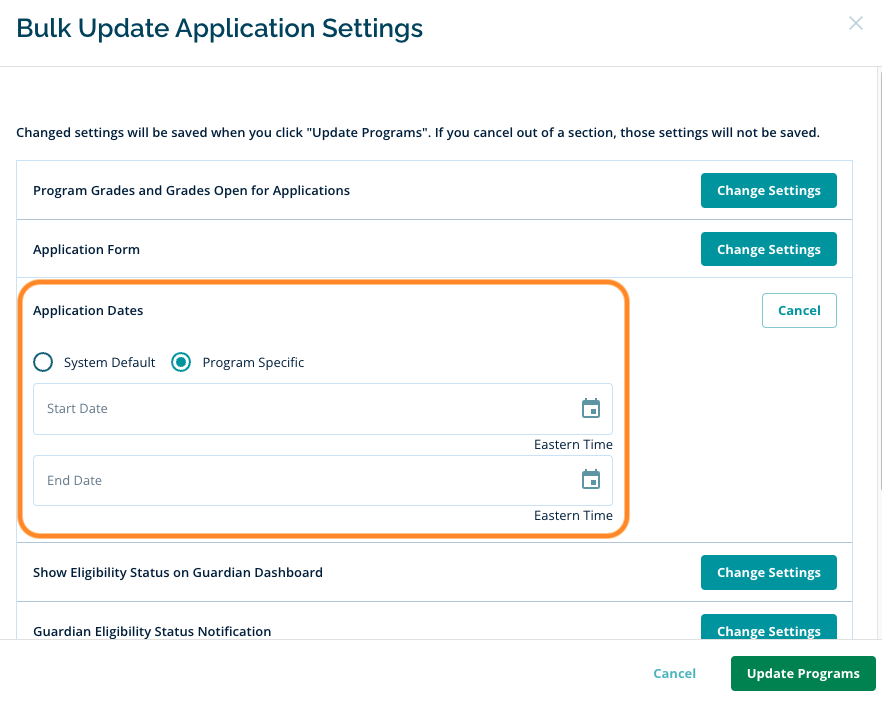Click Show Eligibility Status on Guardian Dashboard label
Screen dimensions: 882x703
[177, 572]
